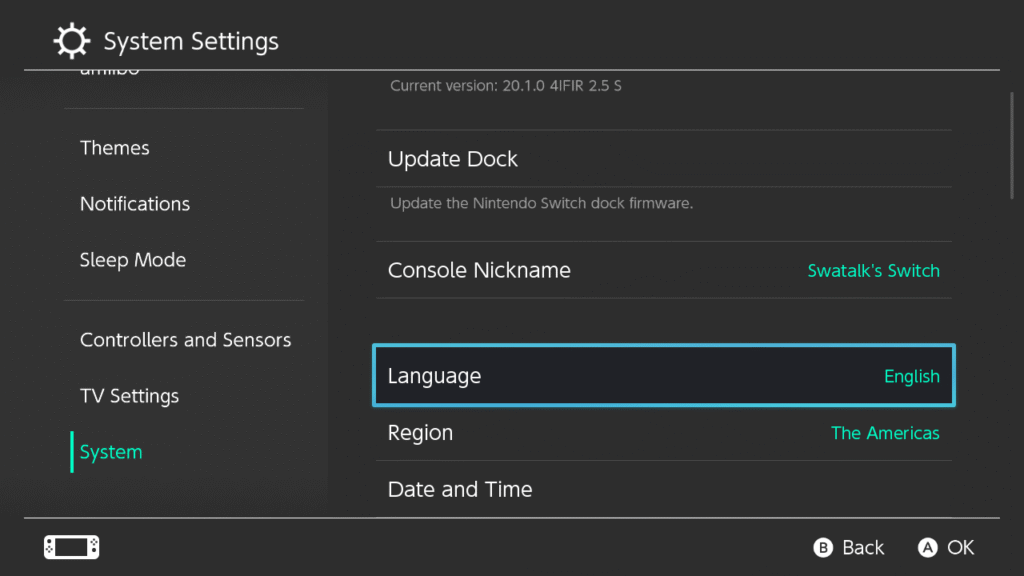Open the Notifications settings section
This screenshot has width=1024, height=576.
[135, 204]
